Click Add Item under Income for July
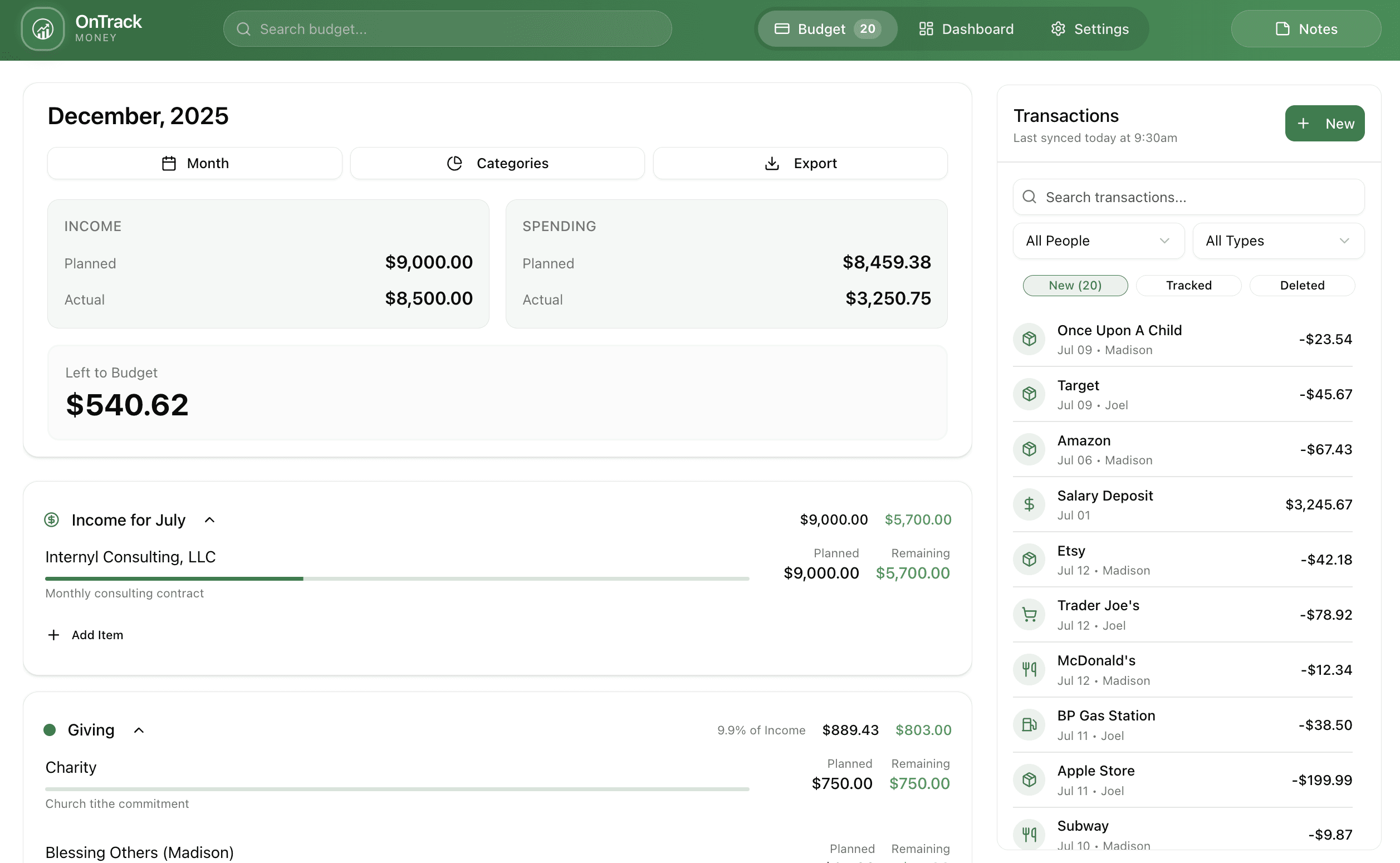The width and height of the screenshot is (1400, 863). coord(85,634)
